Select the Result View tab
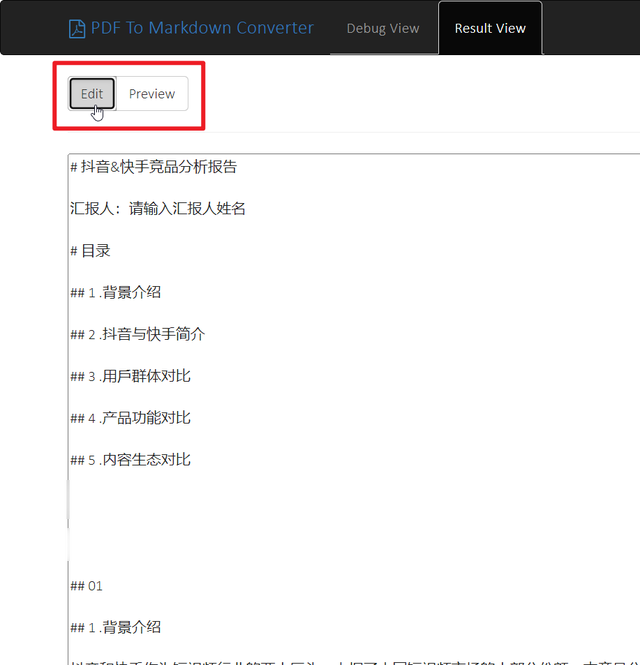The image size is (640, 665). point(490,28)
